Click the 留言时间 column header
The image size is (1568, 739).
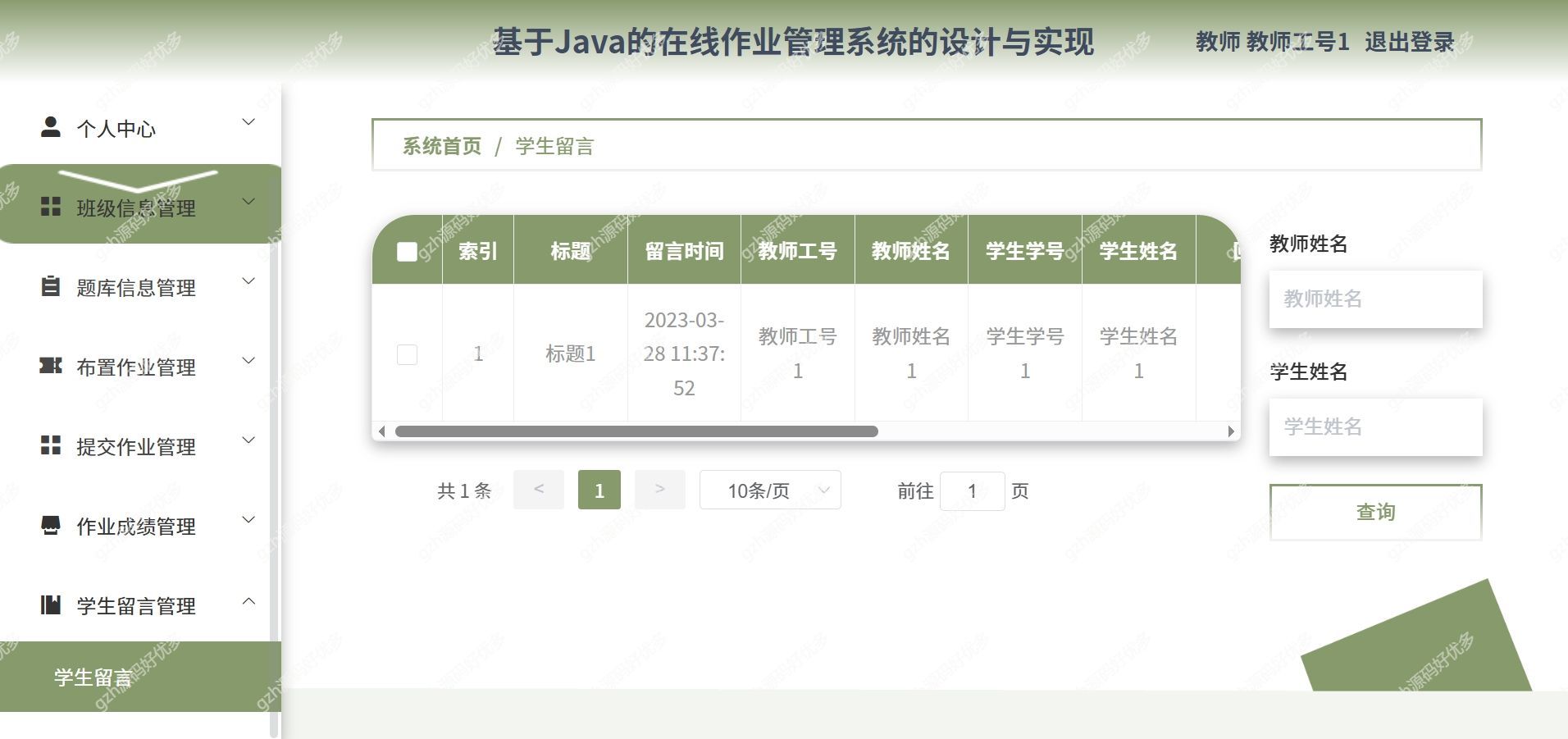684,251
